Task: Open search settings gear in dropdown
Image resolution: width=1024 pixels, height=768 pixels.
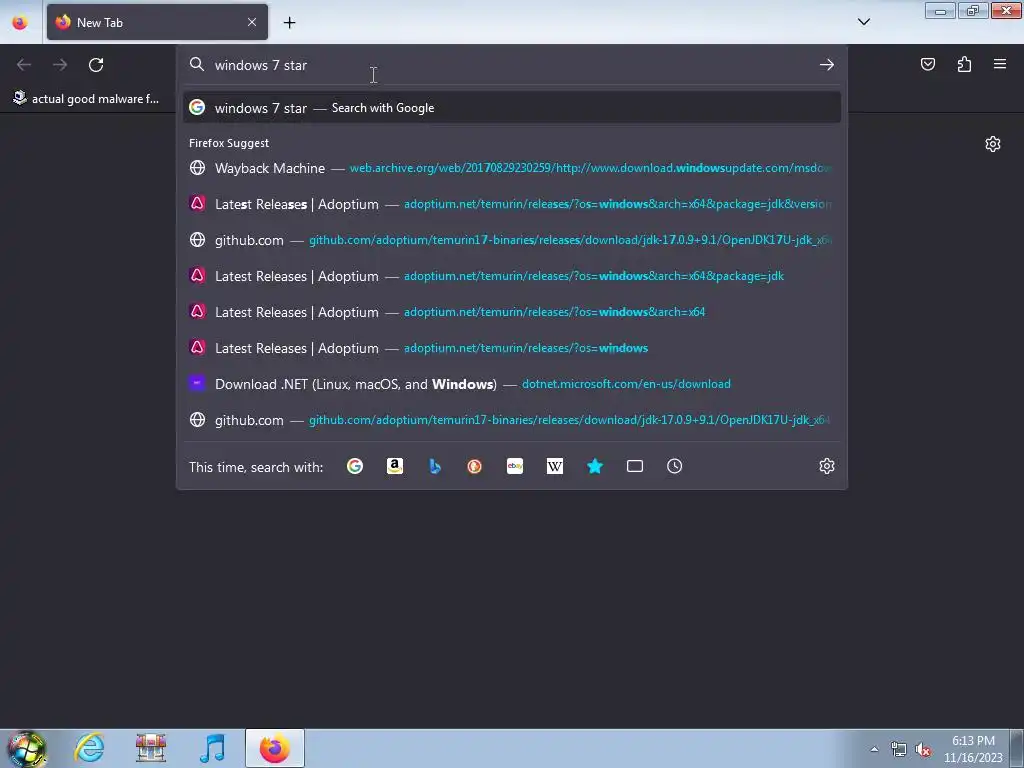Action: pyautogui.click(x=826, y=466)
